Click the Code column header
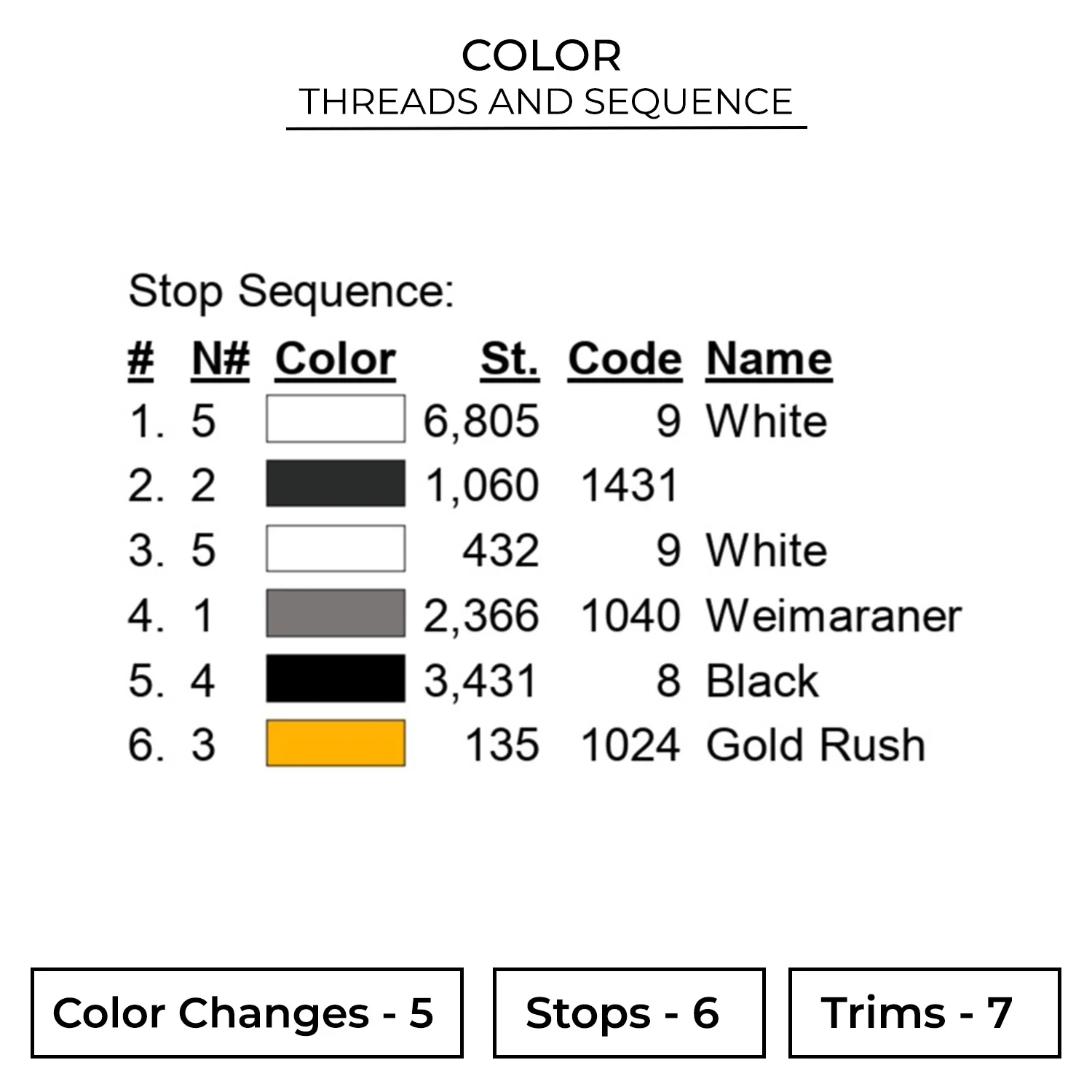This screenshot has width=1092, height=1092. (x=625, y=360)
